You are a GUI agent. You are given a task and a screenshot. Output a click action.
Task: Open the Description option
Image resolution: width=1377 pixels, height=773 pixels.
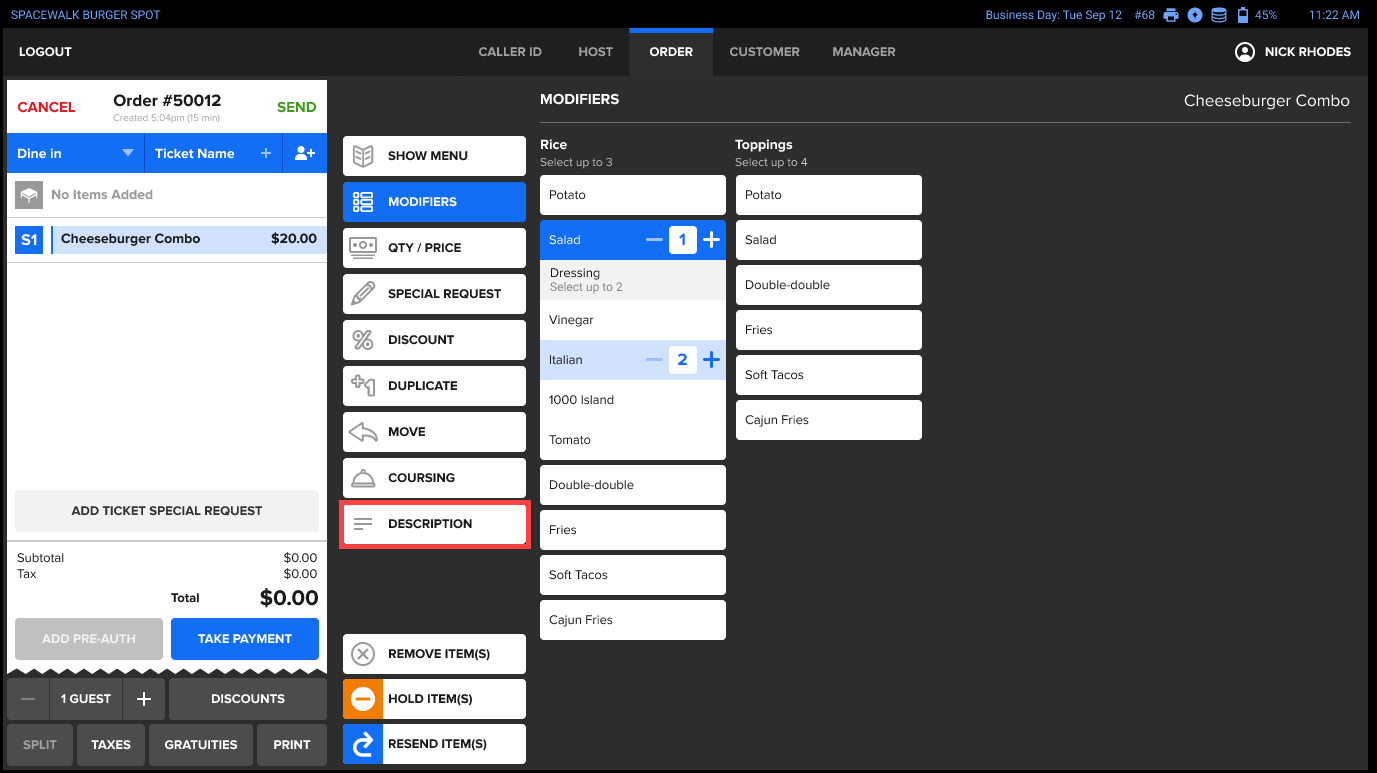[434, 524]
